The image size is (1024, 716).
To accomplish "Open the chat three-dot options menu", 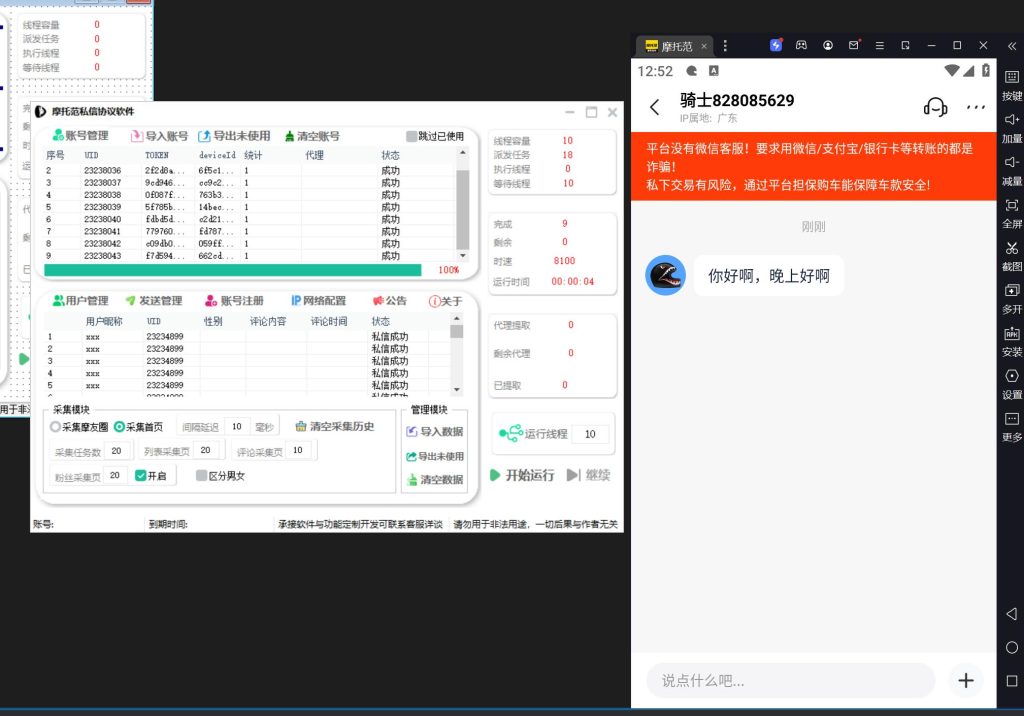I will [977, 108].
